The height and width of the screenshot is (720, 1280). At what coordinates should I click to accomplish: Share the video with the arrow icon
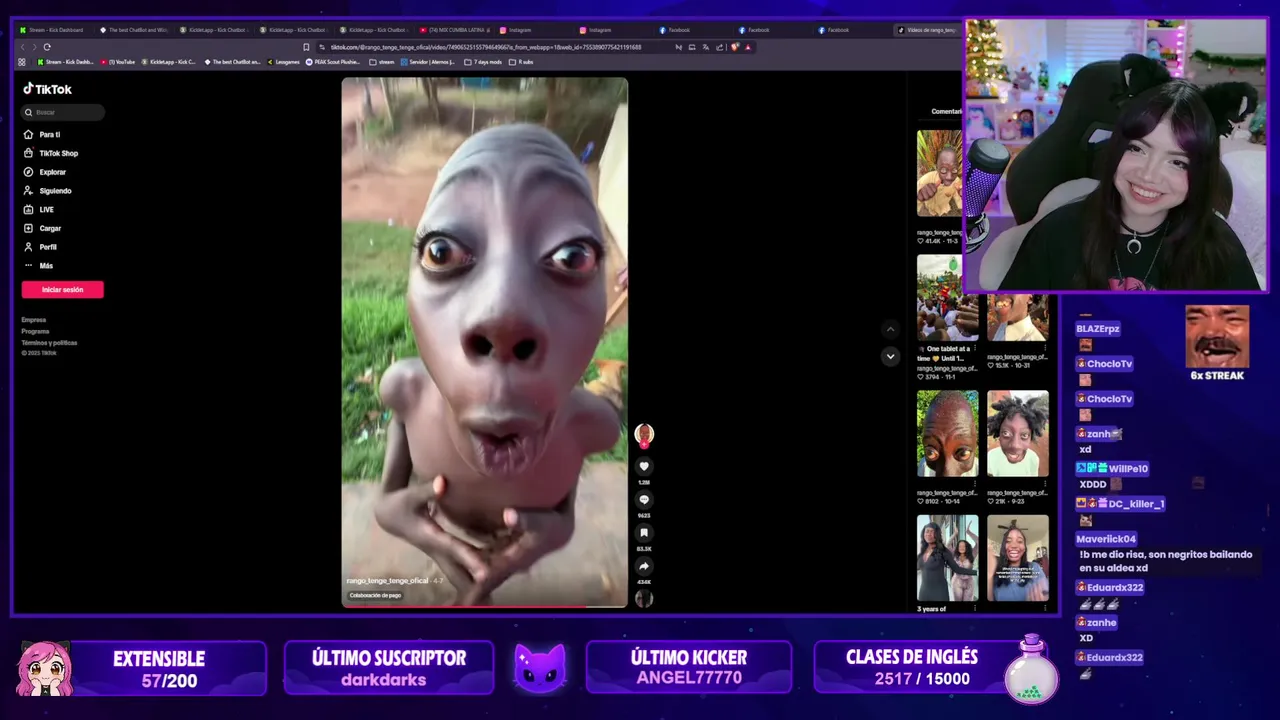coord(644,566)
